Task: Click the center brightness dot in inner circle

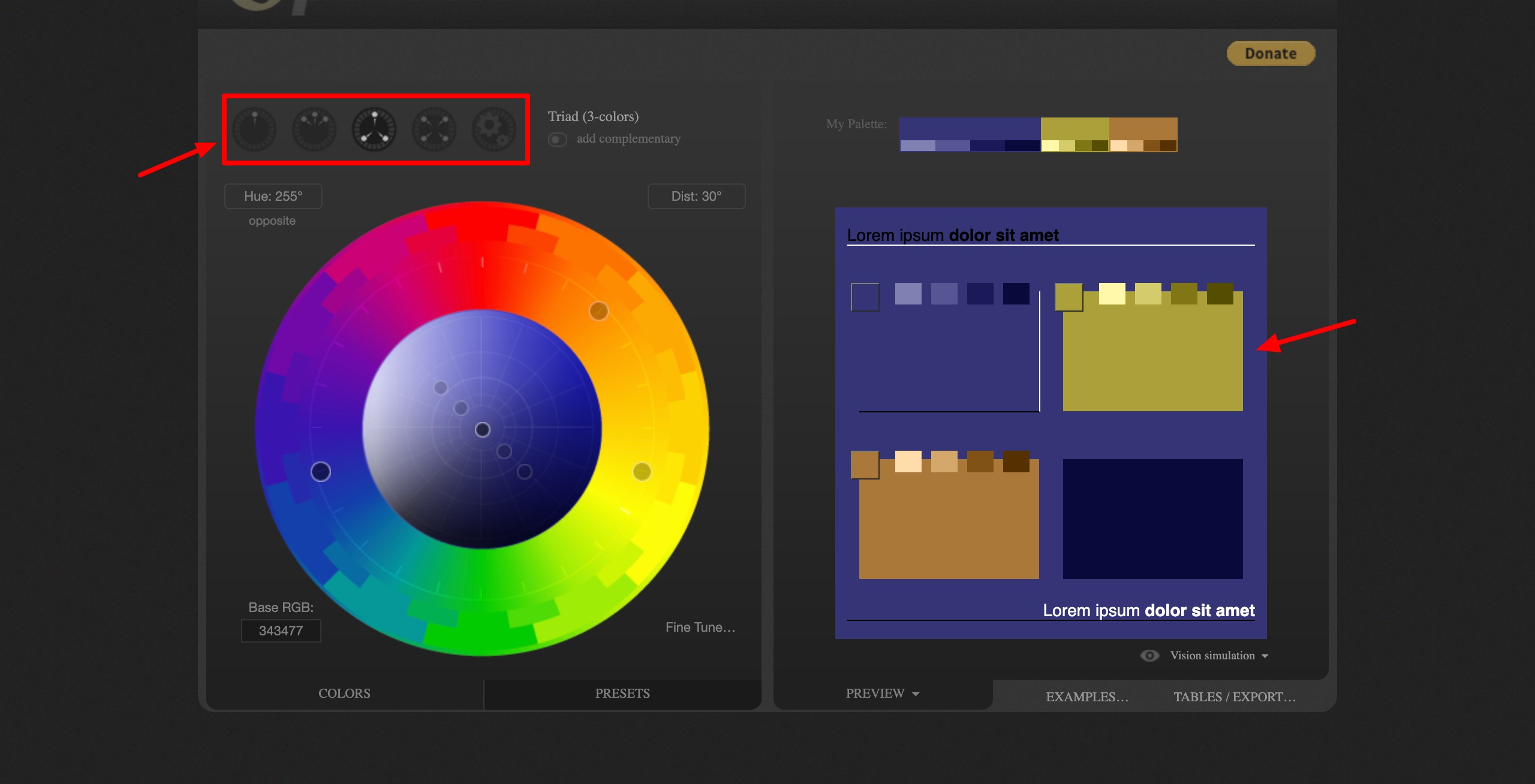Action: [483, 430]
